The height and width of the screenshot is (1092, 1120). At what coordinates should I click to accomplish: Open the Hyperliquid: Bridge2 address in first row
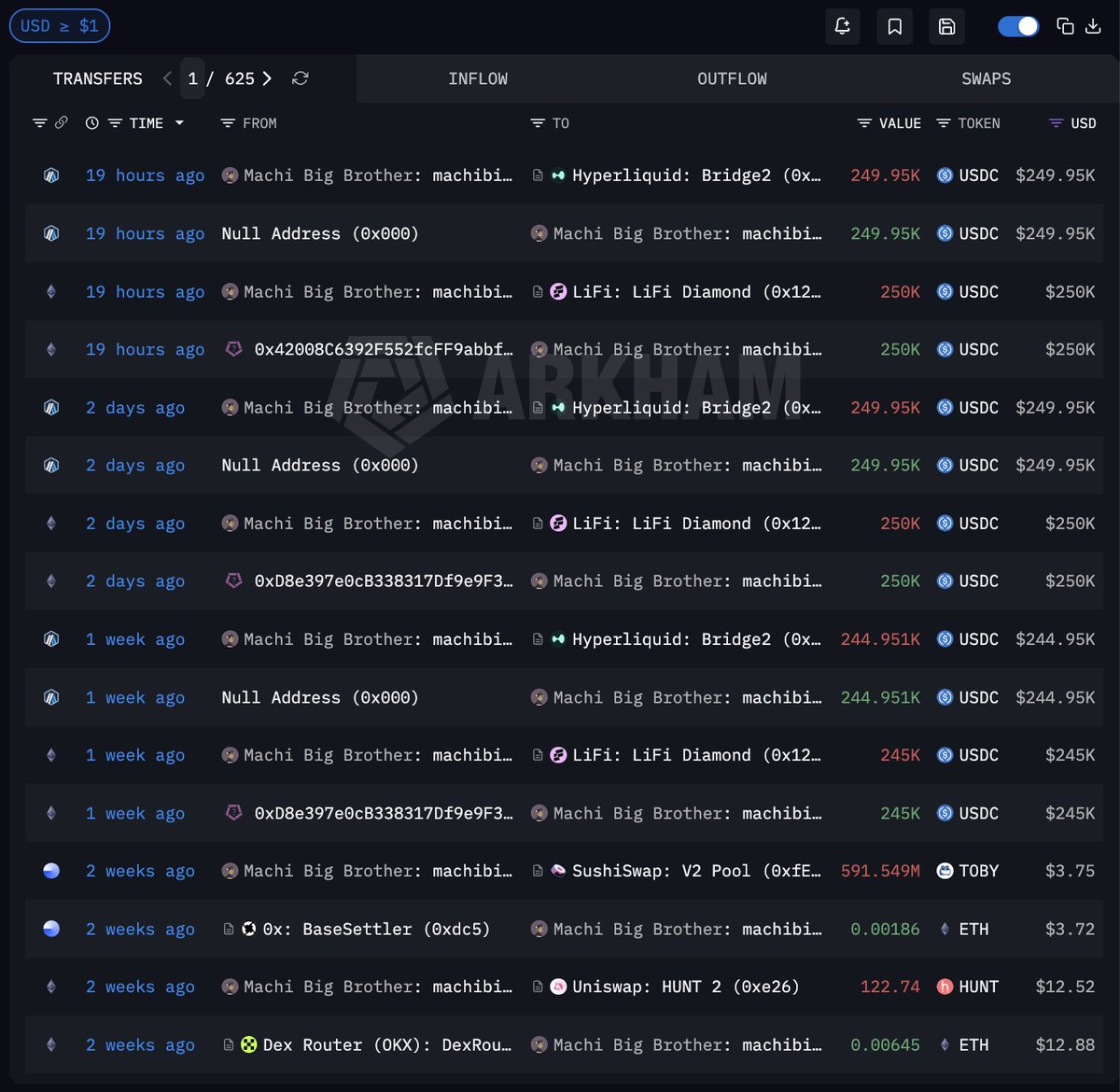pos(695,175)
